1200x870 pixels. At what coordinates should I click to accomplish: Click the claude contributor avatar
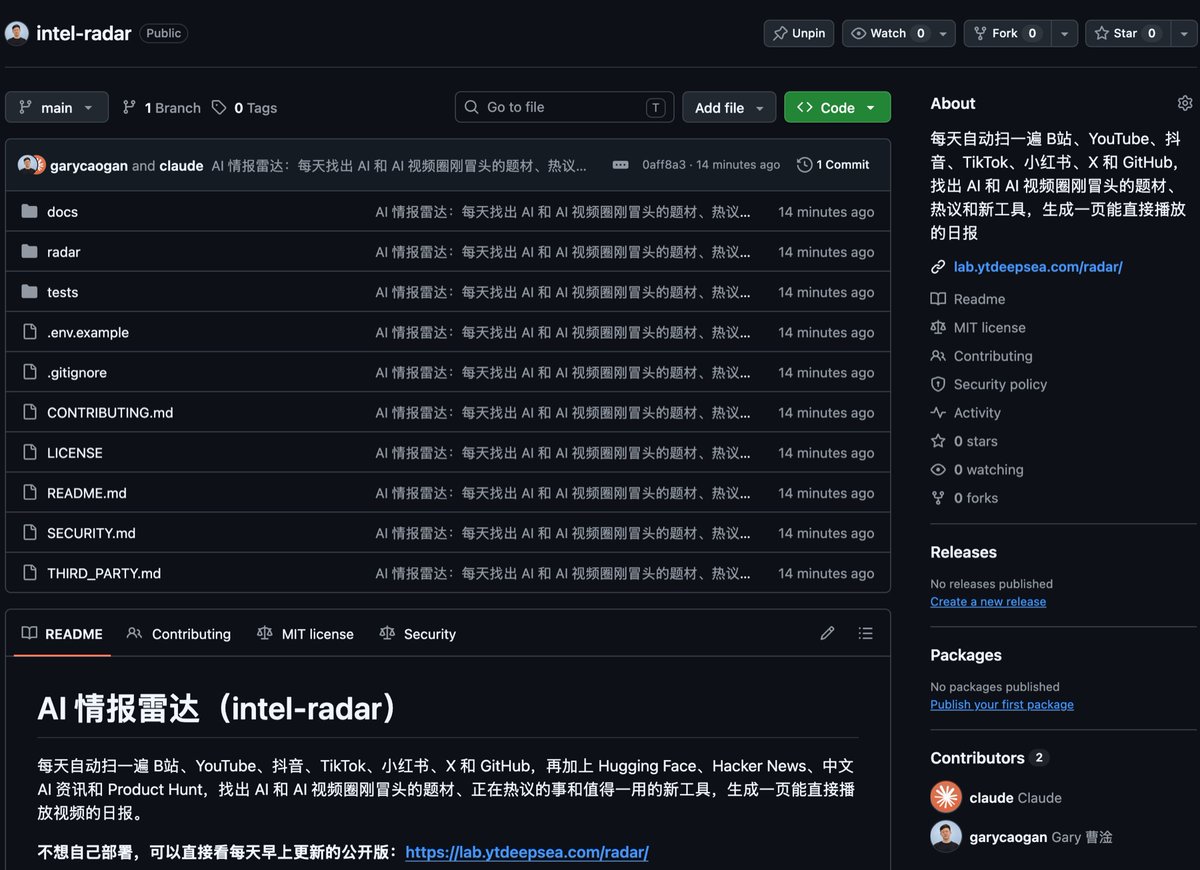click(946, 797)
